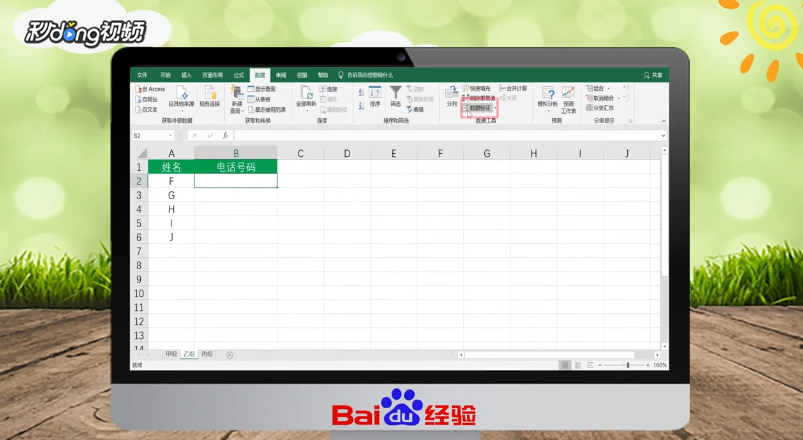Image resolution: width=803 pixels, height=440 pixels.
Task: Open the 文件 menu tab
Action: (142, 75)
